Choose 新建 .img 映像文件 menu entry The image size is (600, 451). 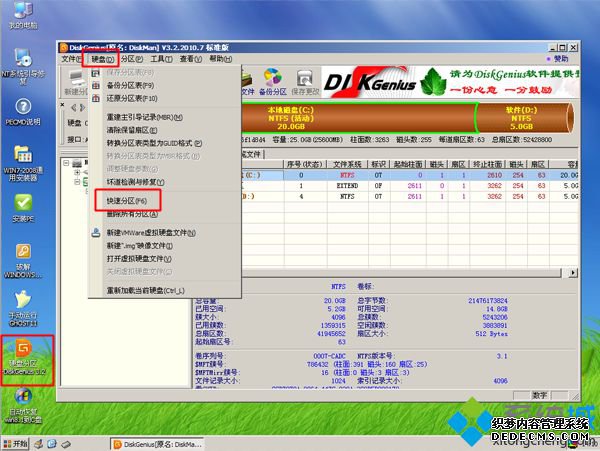pos(165,246)
